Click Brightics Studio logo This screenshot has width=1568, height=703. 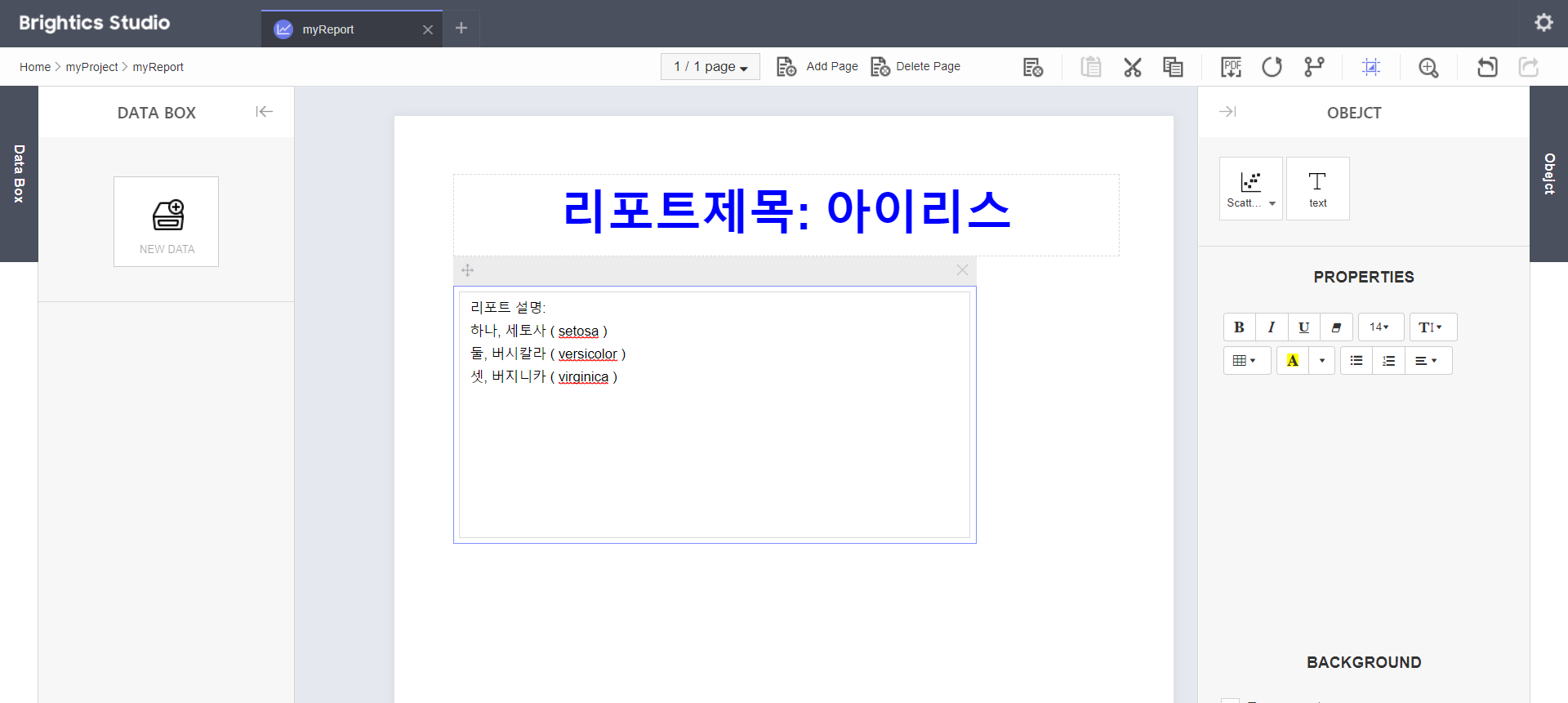[x=95, y=23]
